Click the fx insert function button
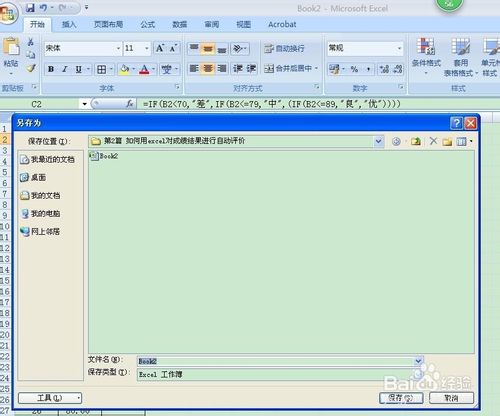The height and width of the screenshot is (416, 500). (130, 104)
